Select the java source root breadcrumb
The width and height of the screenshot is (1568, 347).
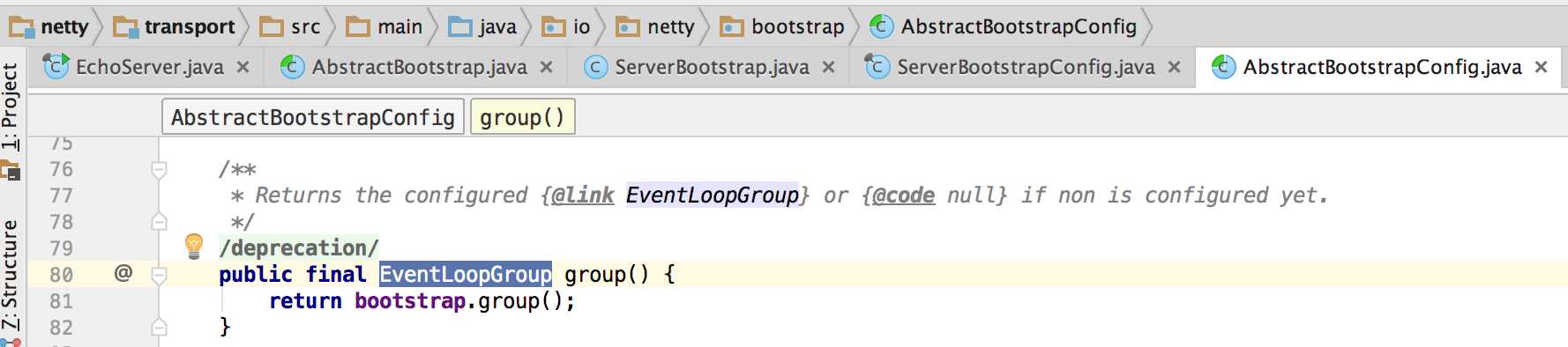(x=482, y=27)
